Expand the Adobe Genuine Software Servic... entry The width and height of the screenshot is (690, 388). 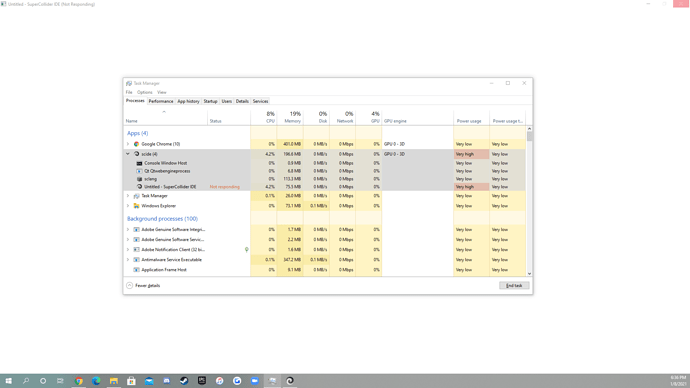(128, 240)
